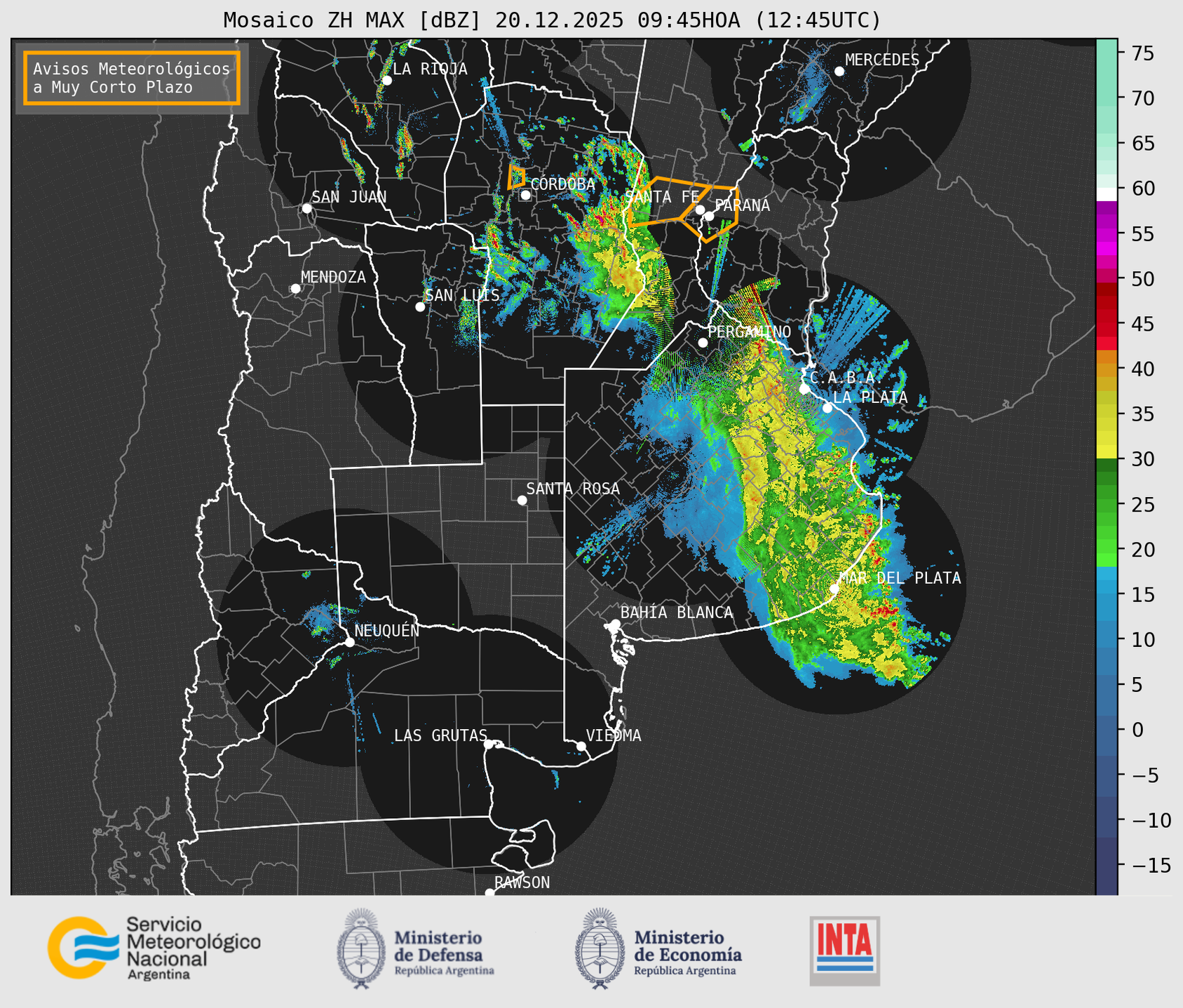Click the República Argentina text under Ministerio de Defensa

(x=444, y=971)
